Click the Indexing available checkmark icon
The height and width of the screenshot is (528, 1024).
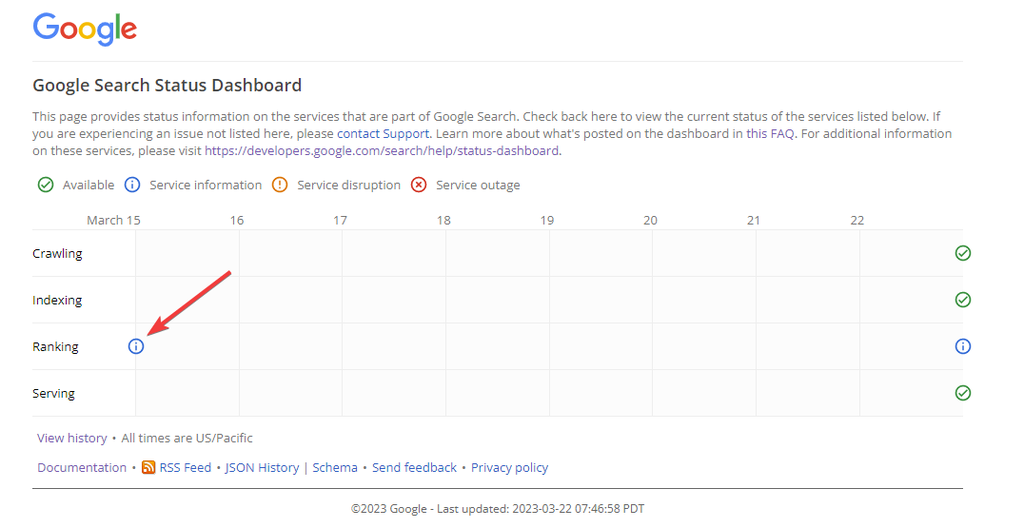pyautogui.click(x=963, y=300)
